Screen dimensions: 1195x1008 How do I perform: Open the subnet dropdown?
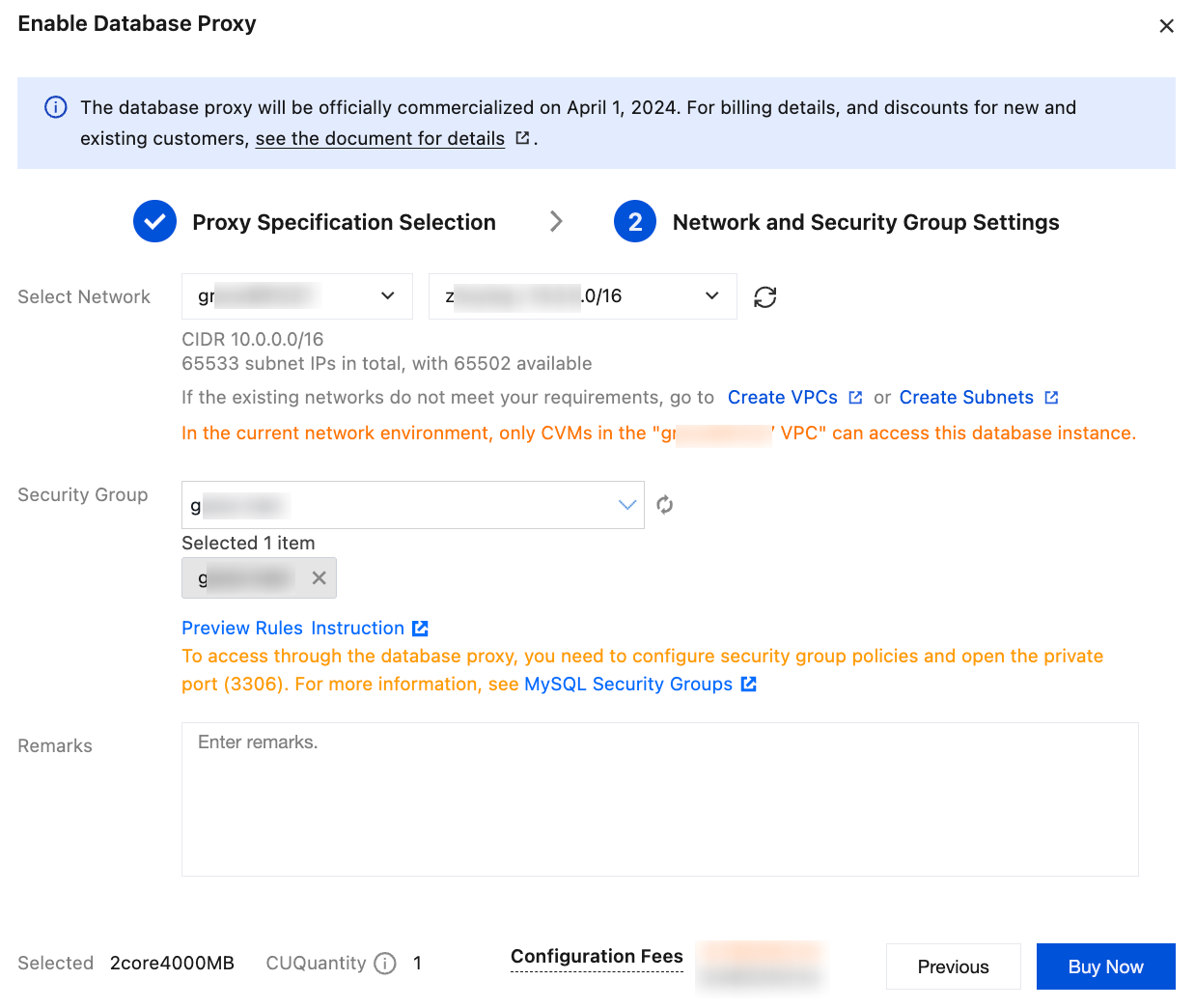(582, 296)
